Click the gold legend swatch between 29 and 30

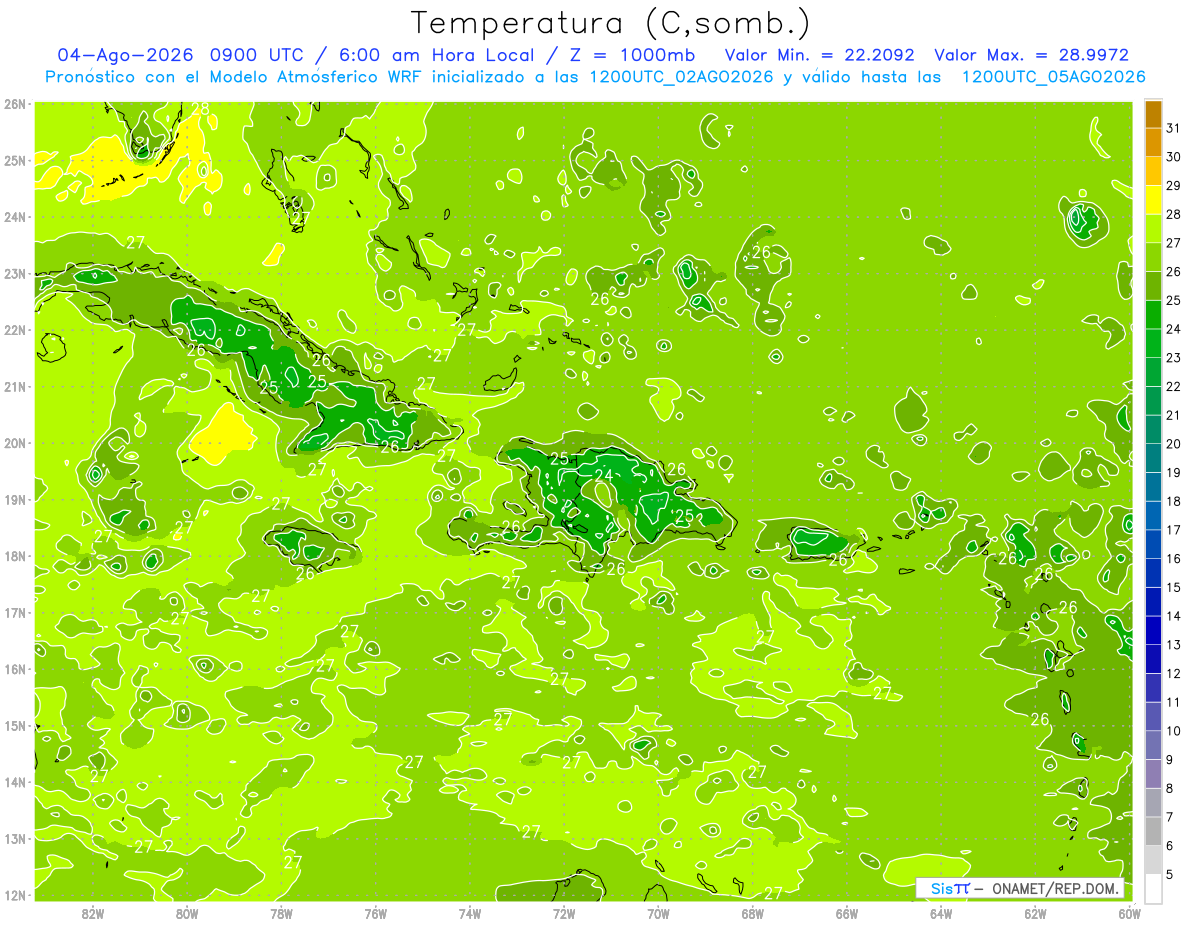point(1153,171)
